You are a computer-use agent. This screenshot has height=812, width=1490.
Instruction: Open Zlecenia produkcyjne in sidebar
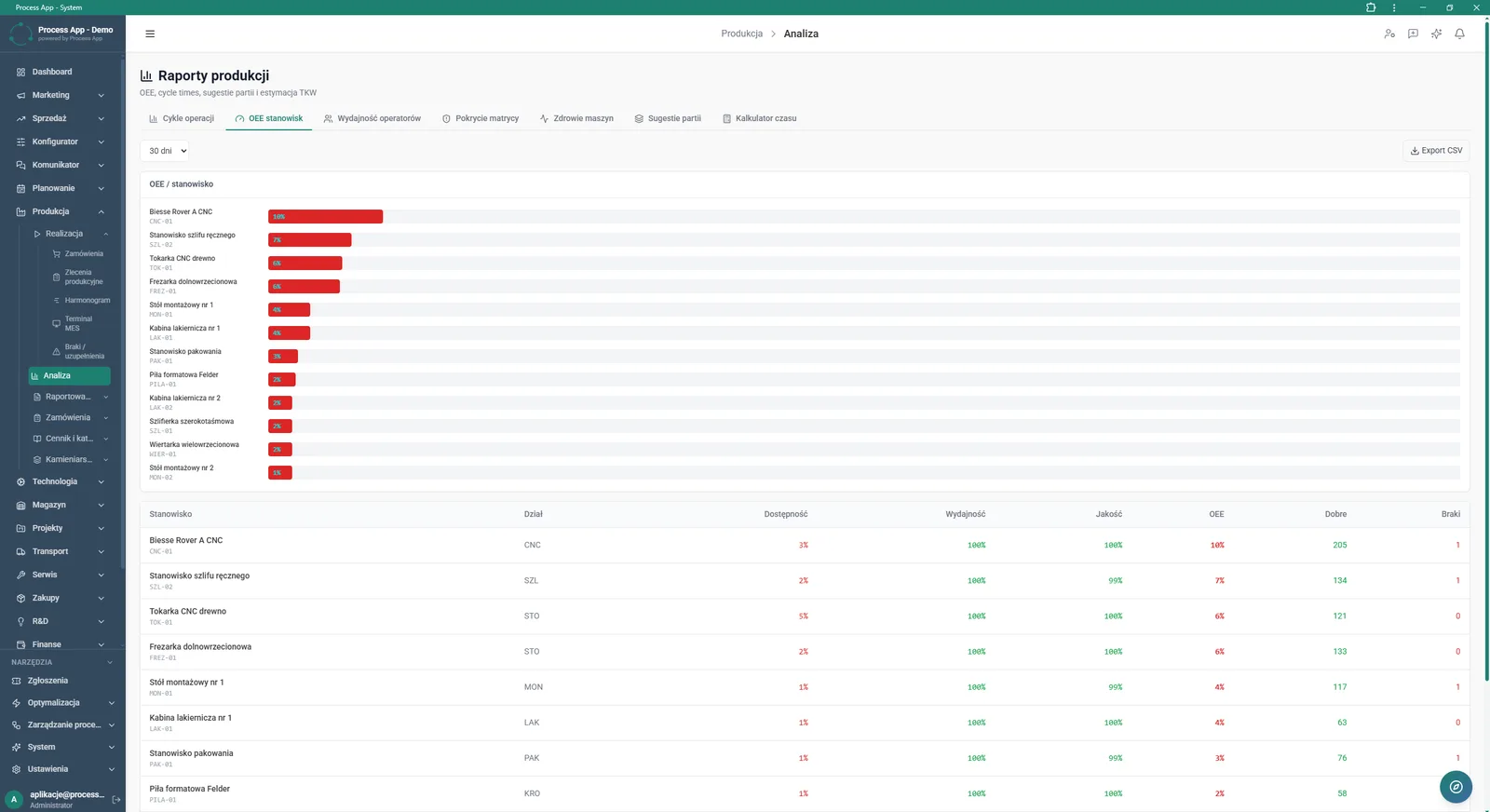(x=81, y=277)
